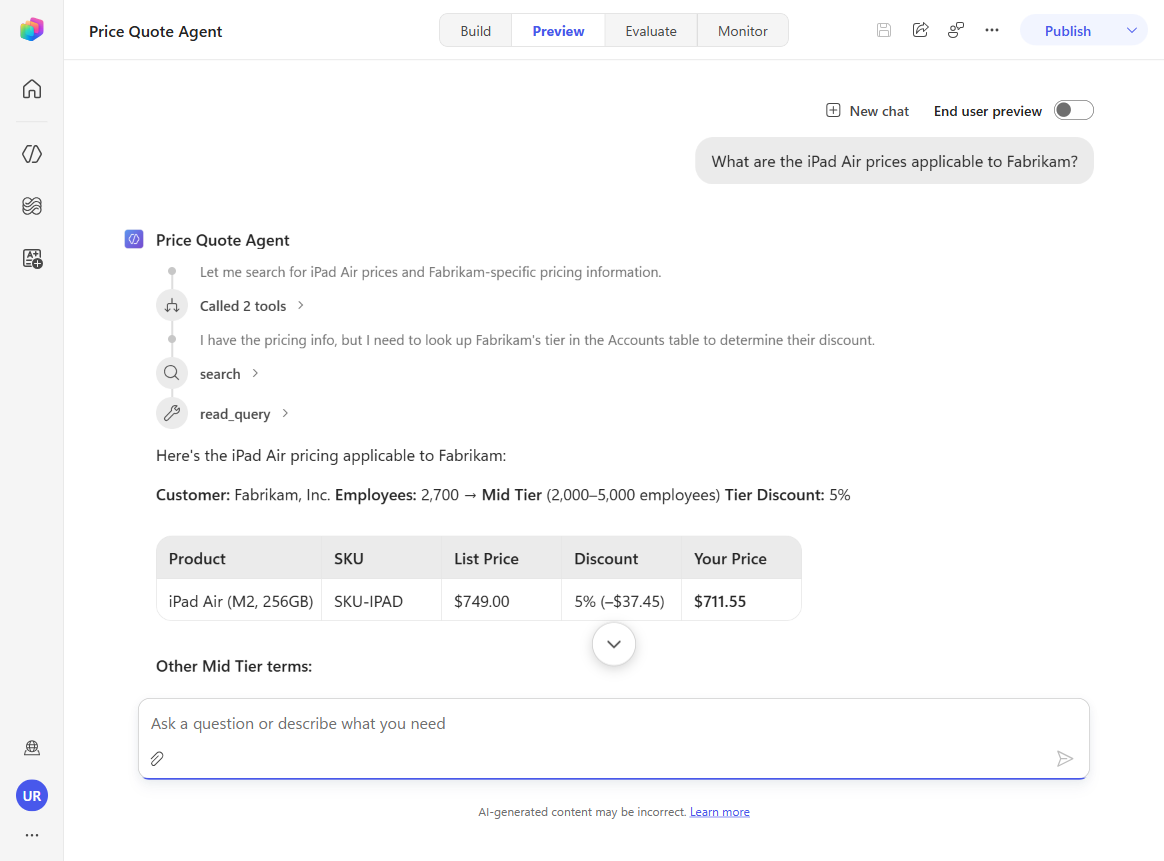The width and height of the screenshot is (1164, 861).
Task: Toggle the End user preview switch
Action: point(1073,111)
